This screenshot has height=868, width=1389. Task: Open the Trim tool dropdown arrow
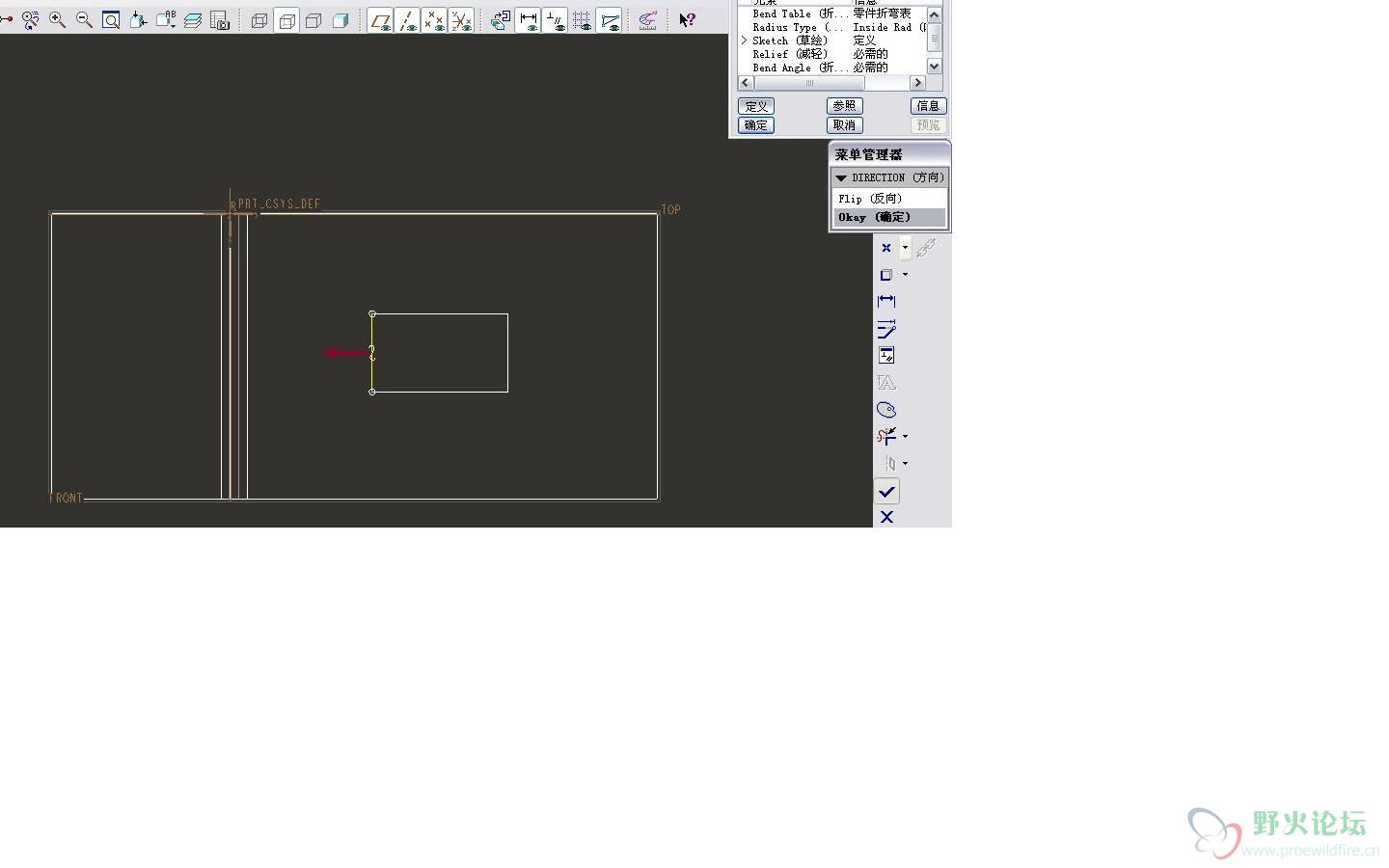click(905, 436)
